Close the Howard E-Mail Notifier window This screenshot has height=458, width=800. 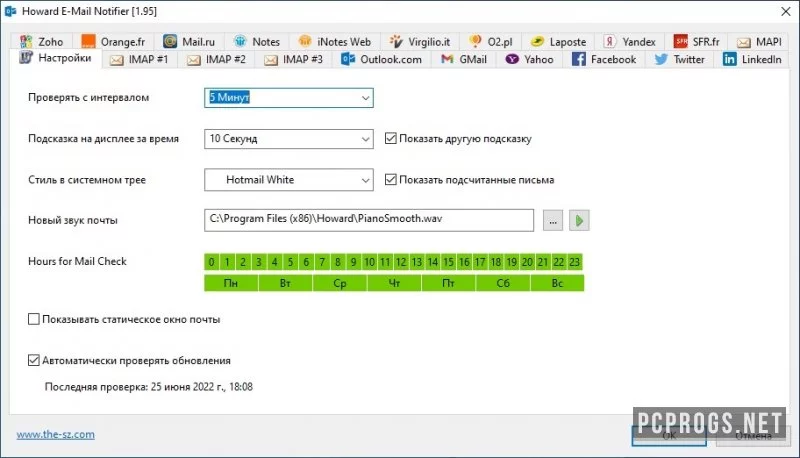[786, 11]
